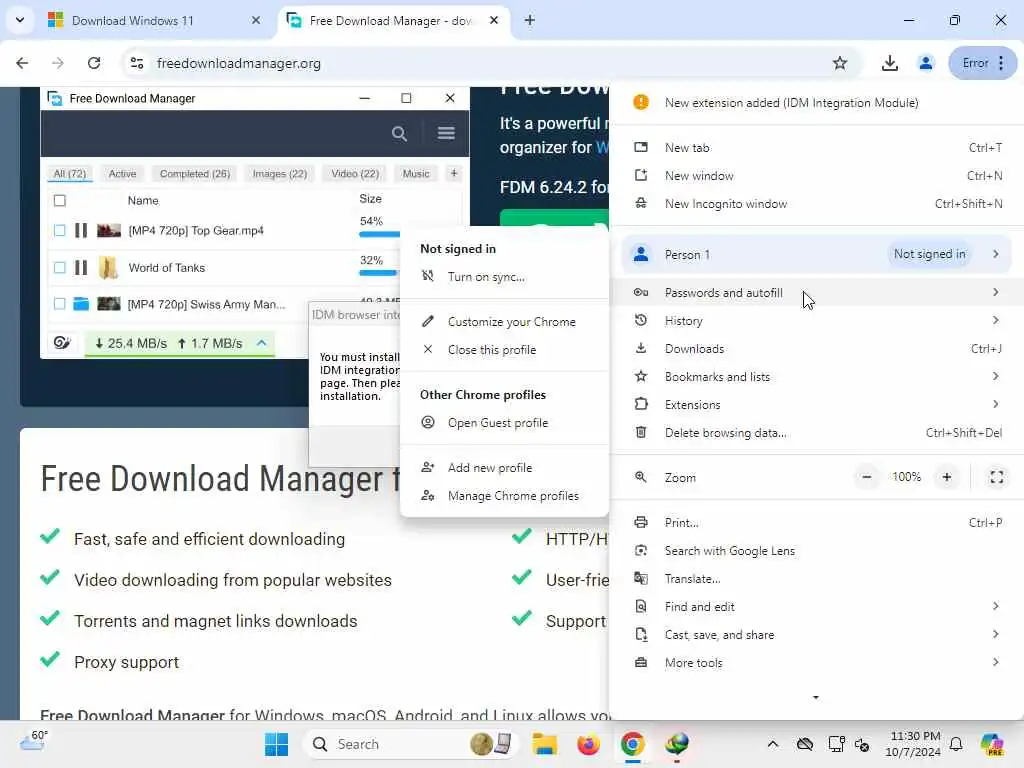Select the Active filter tab
The image size is (1024, 768).
pyautogui.click(x=122, y=174)
